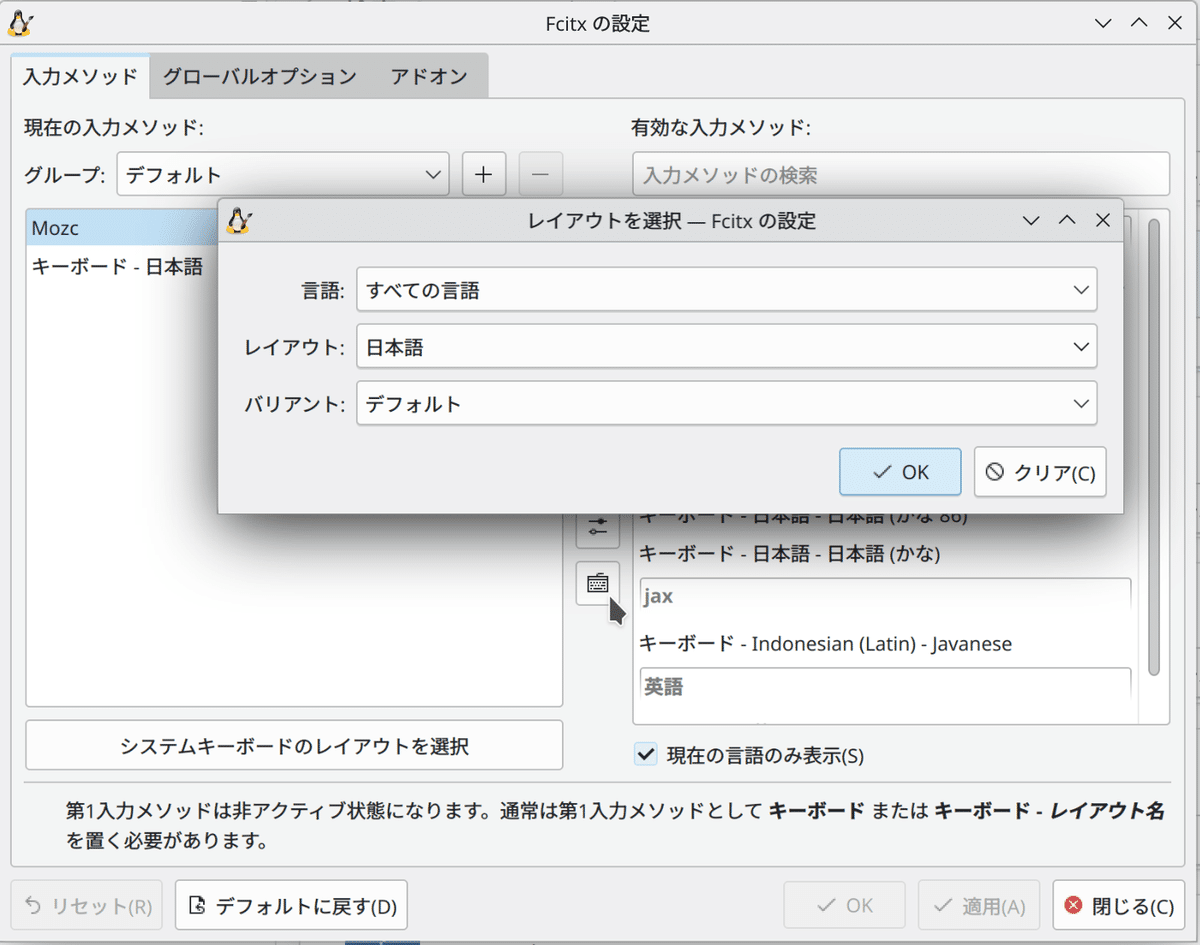Close the layout selection dialog window

[x=1103, y=221]
